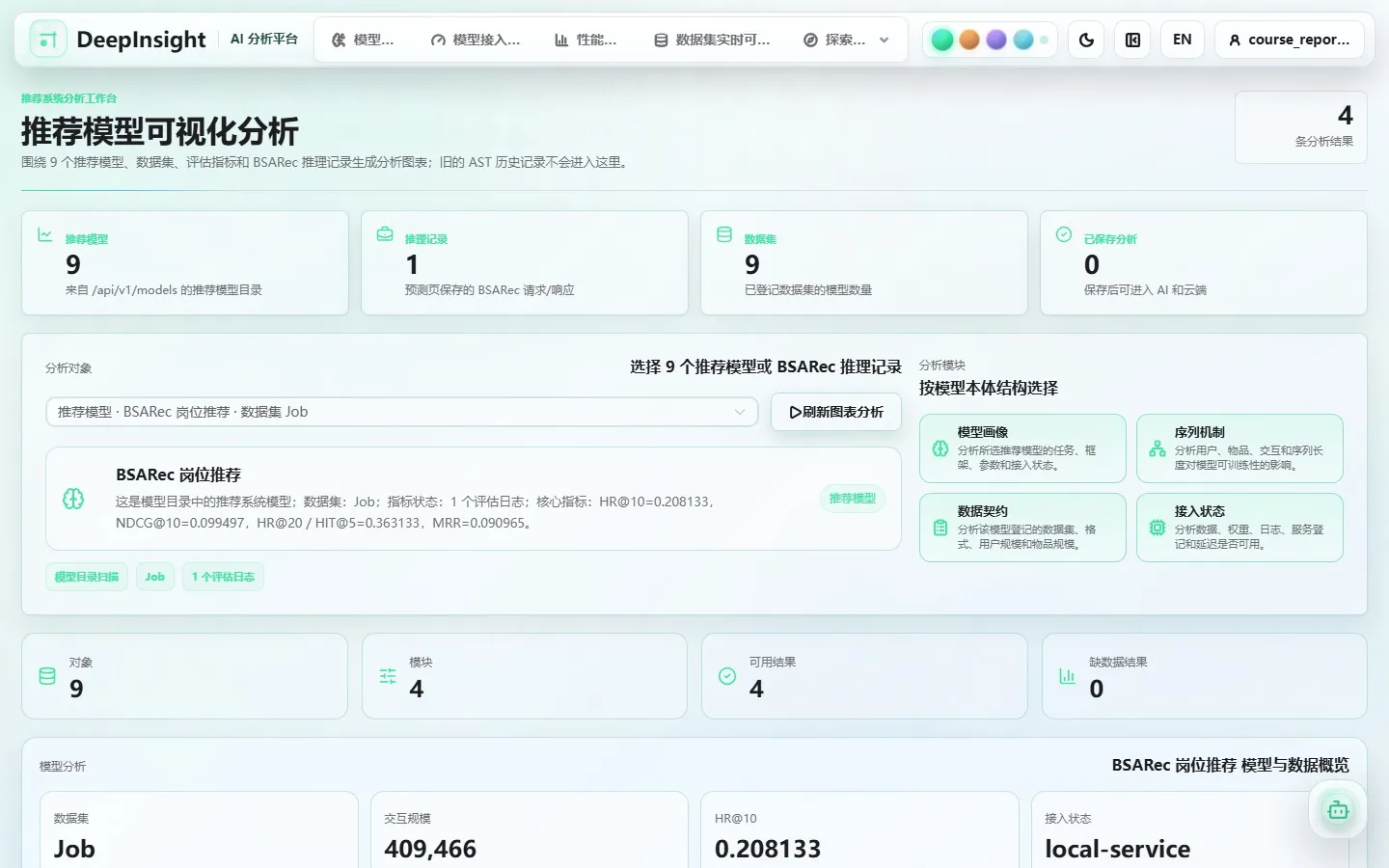Open the floating AI assistant robot icon
This screenshot has height=868, width=1389.
[x=1338, y=810]
